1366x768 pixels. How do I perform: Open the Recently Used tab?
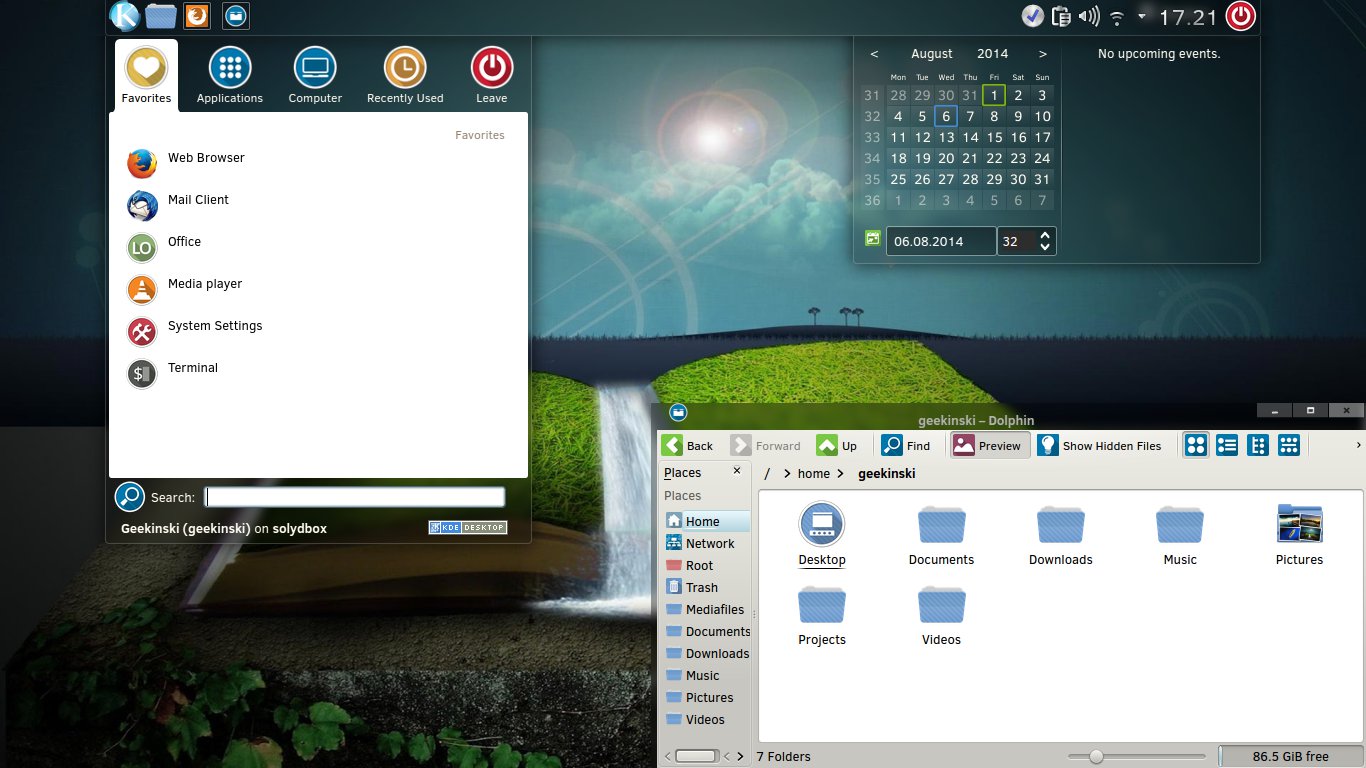point(405,77)
